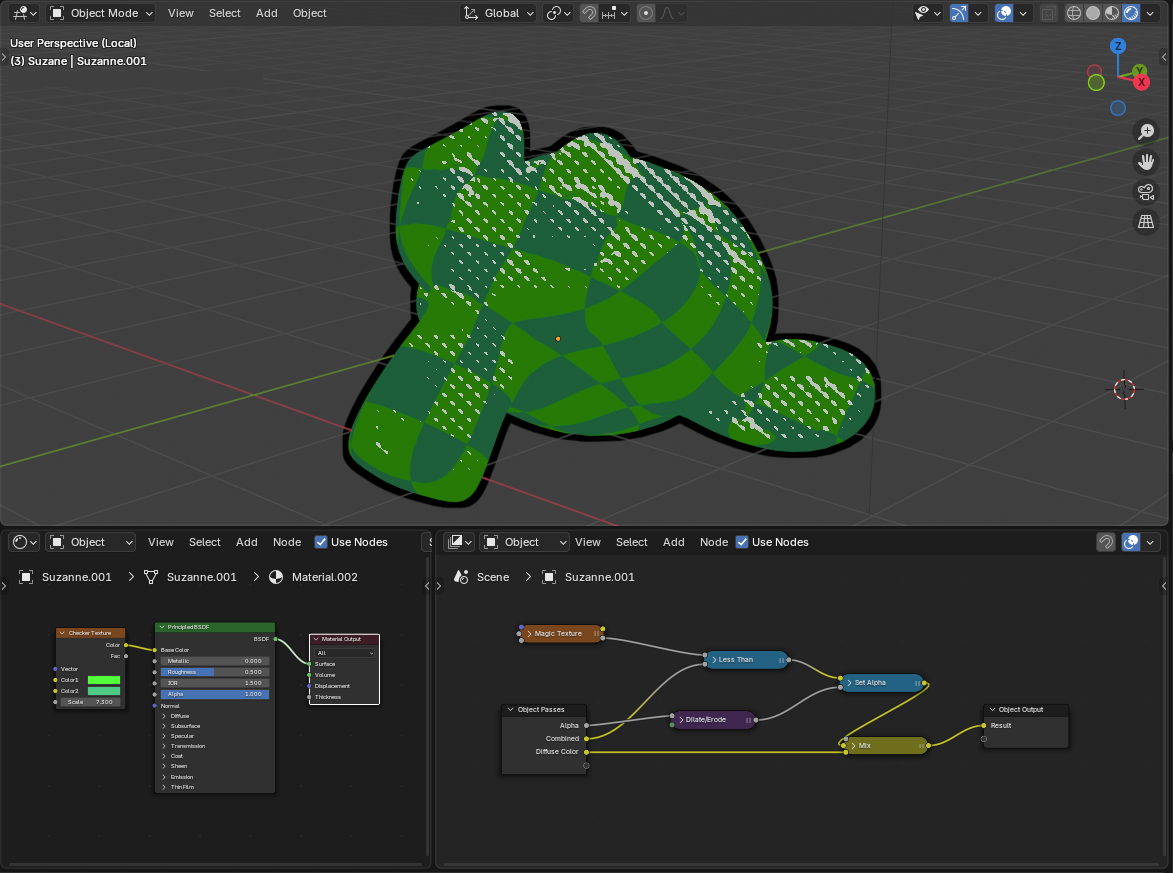Viewport: 1173px width, 873px height.
Task: Open the pivot point link menu
Action: point(559,13)
